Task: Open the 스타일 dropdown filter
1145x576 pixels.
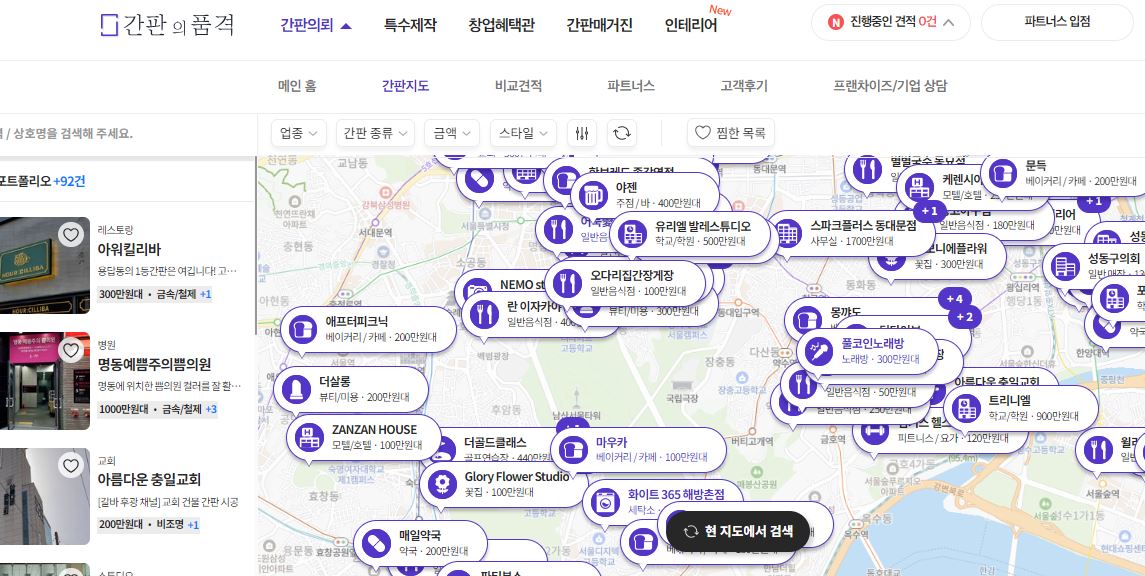Action: [x=523, y=133]
